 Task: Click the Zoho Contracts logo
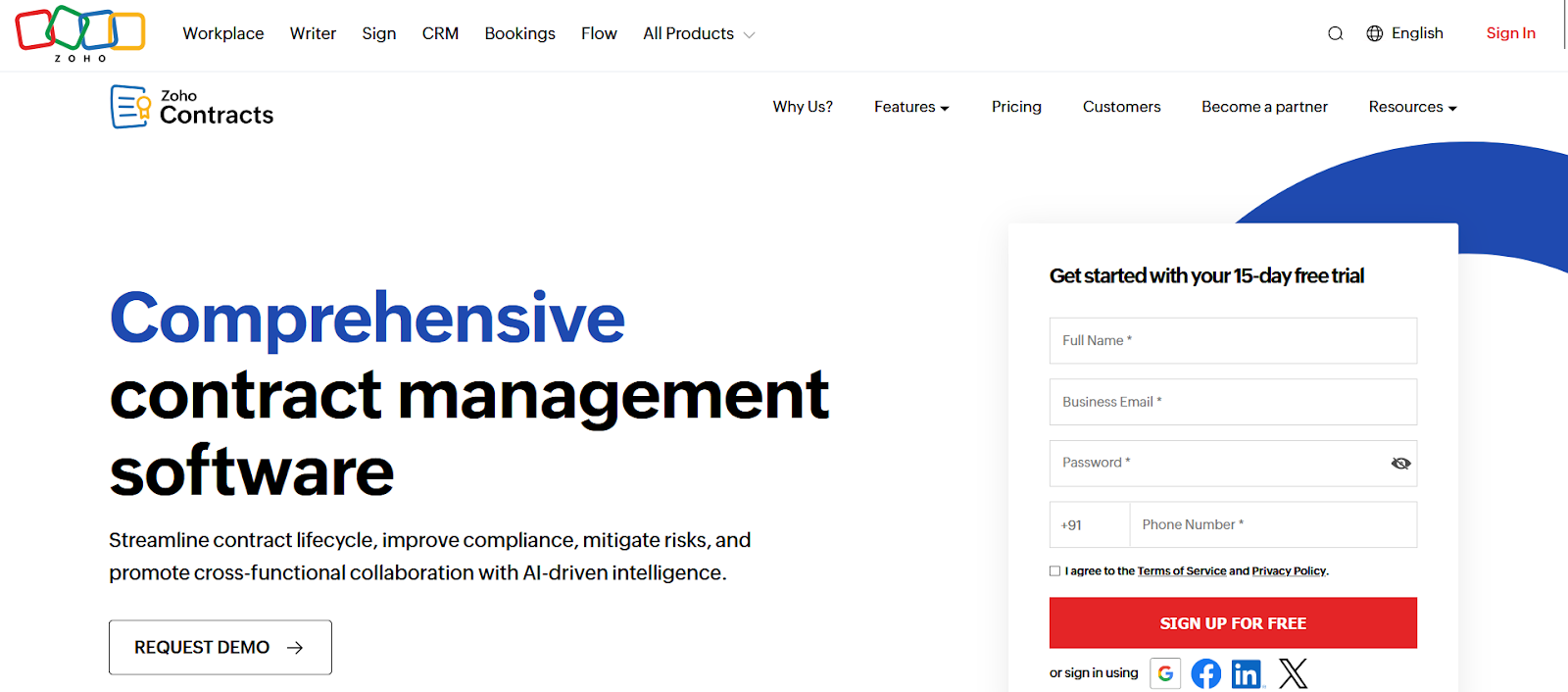point(192,107)
